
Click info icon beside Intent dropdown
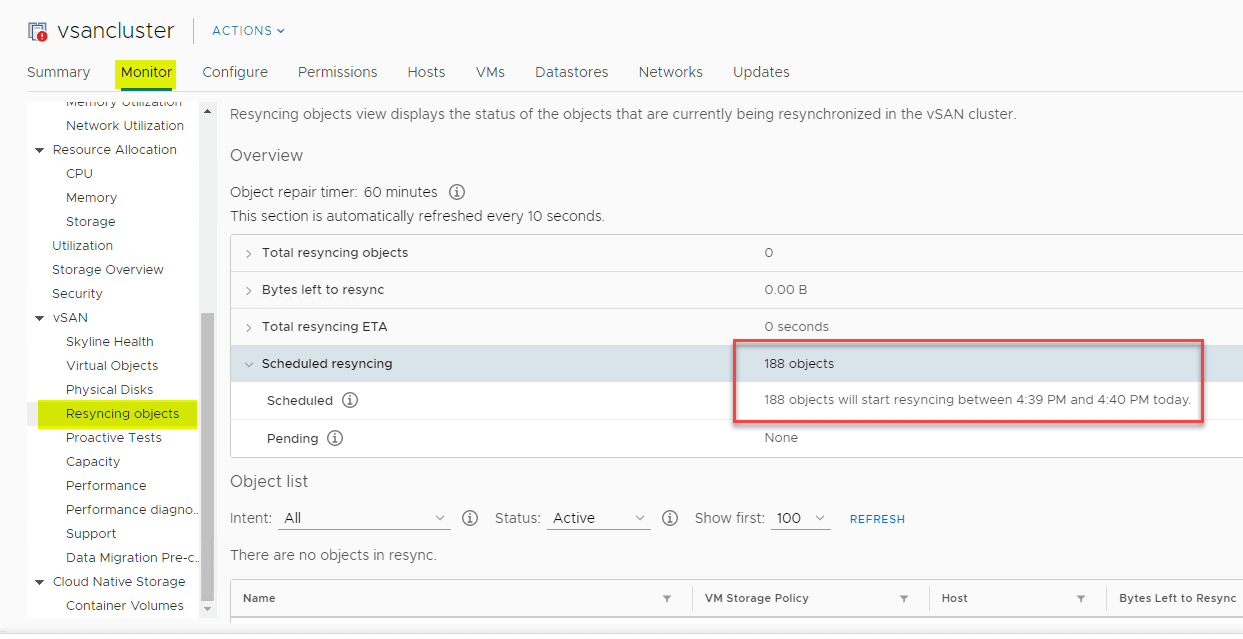(x=470, y=518)
